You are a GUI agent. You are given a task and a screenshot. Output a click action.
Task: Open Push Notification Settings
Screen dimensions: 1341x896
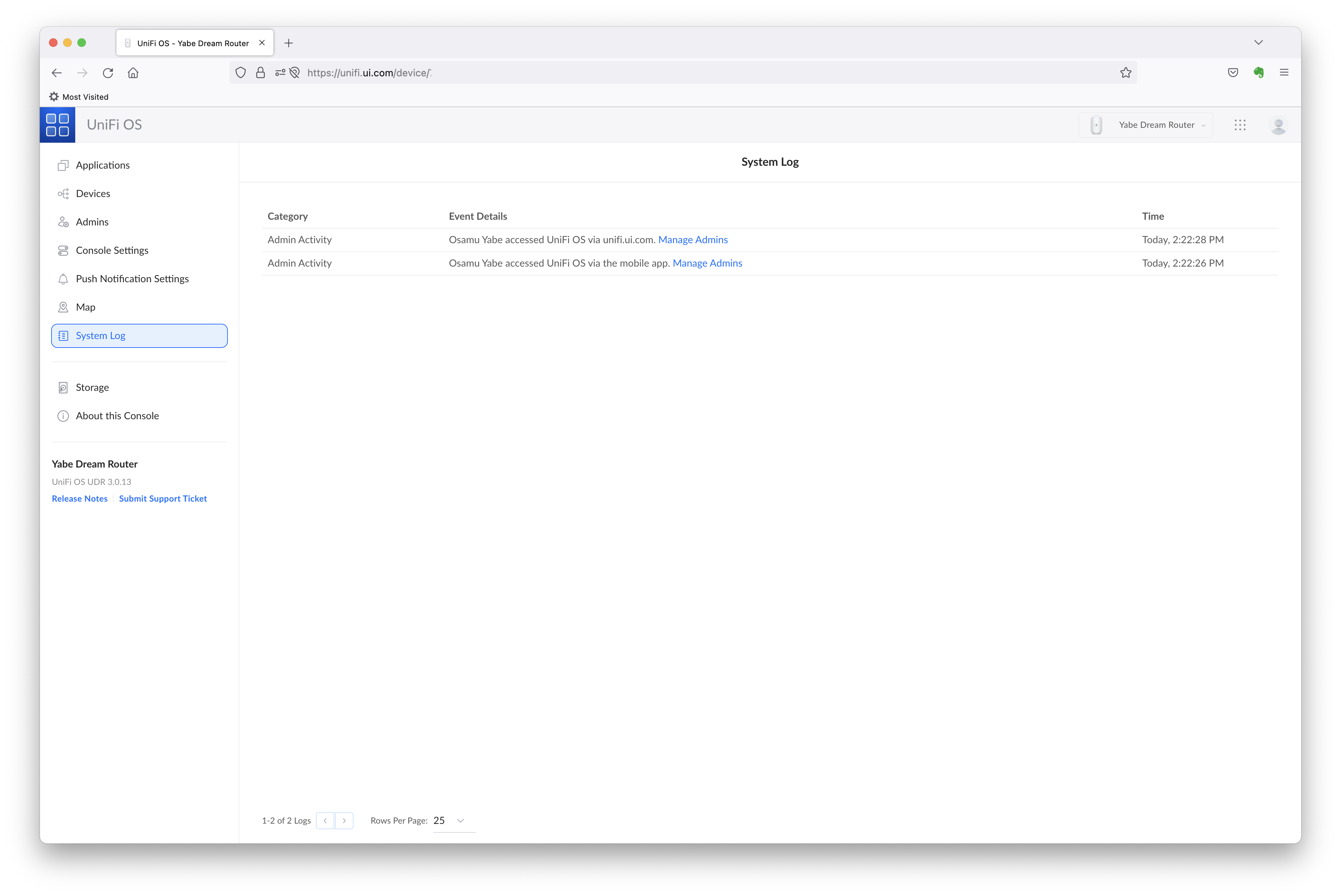coord(139,279)
